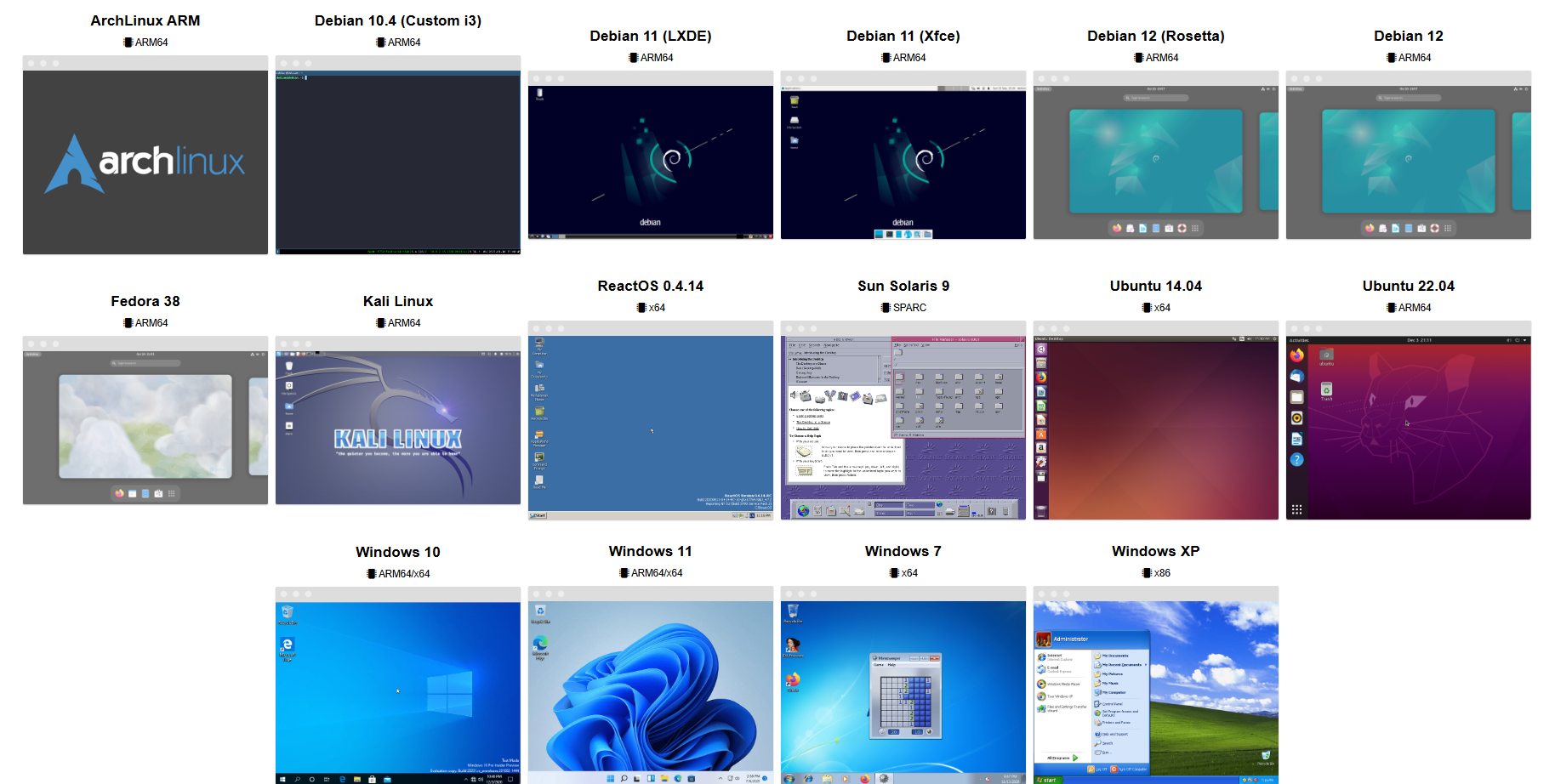This screenshot has height=784, width=1555.
Task: Click the chip icon beside ReactOS x64 label
Action: coord(641,308)
